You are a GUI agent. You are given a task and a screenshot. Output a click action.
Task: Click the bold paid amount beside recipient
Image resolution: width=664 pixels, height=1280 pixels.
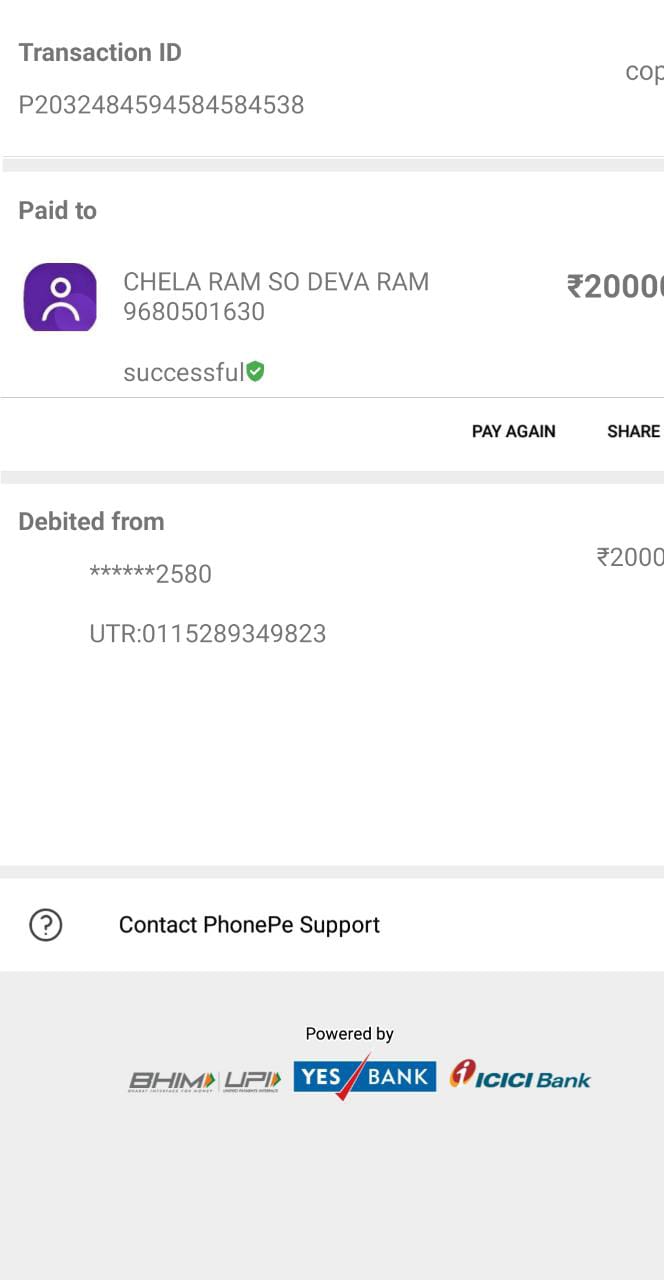point(615,288)
